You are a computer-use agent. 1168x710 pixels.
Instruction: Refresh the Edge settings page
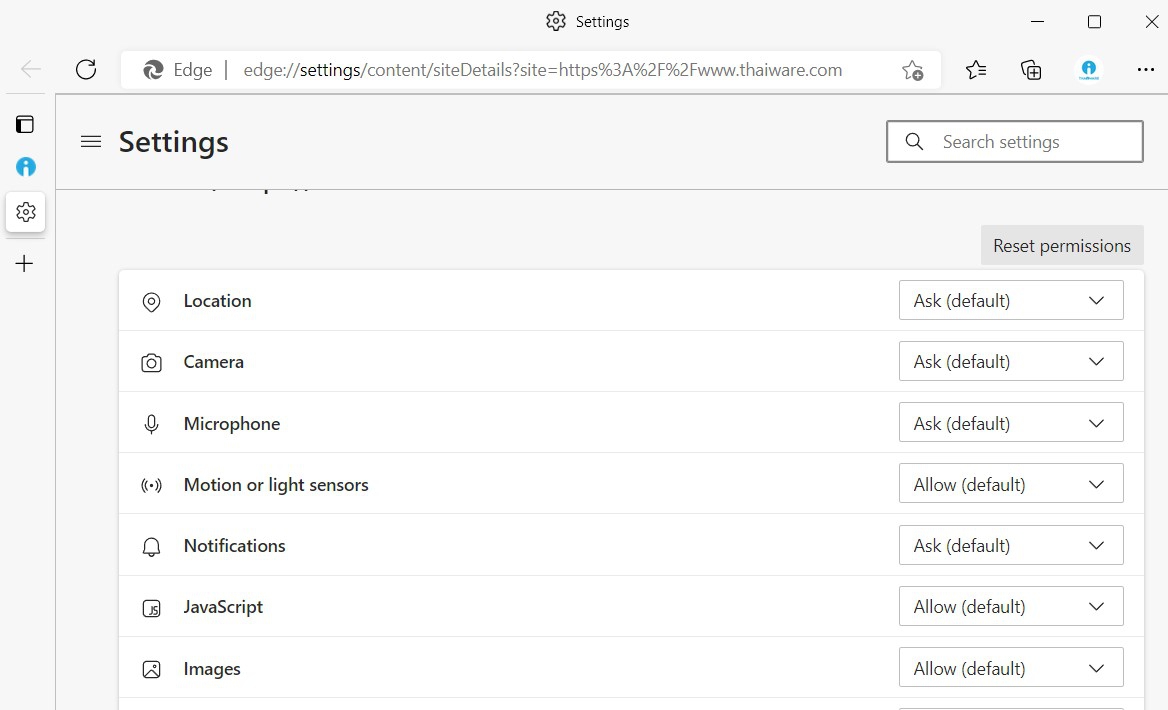[x=86, y=69]
